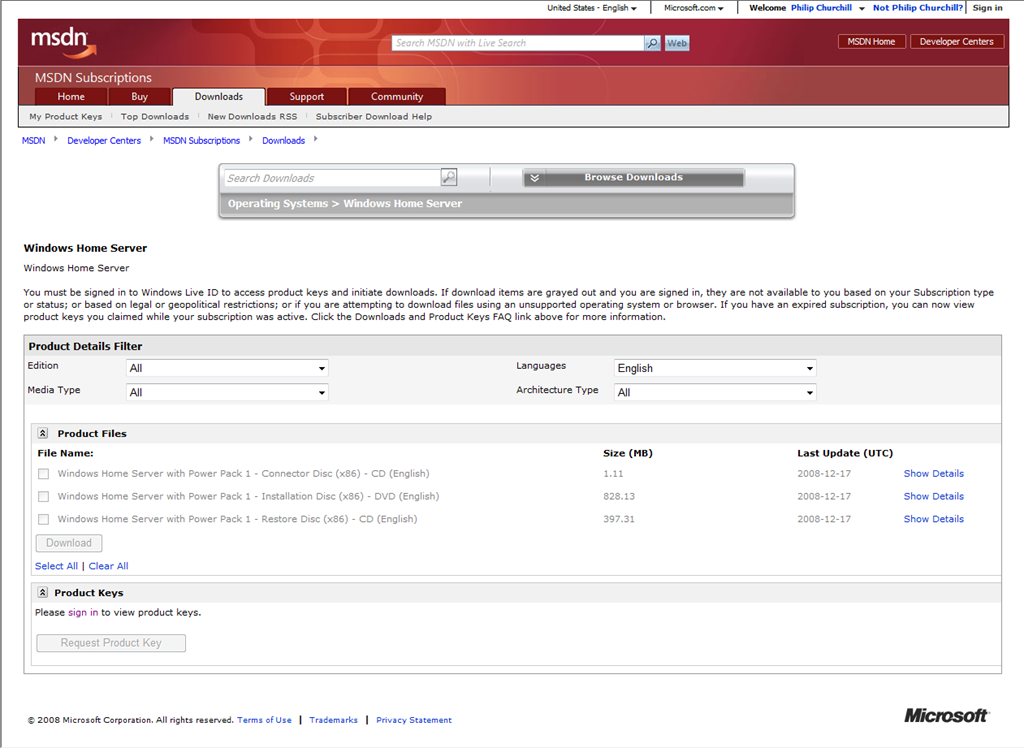Click the Developer Centers button

point(956,41)
